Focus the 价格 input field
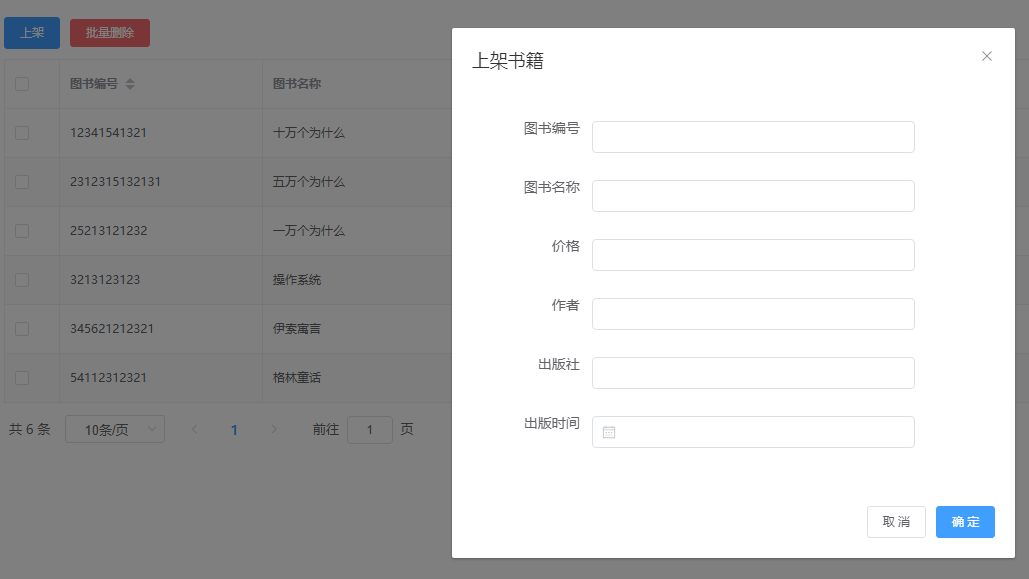 click(x=753, y=255)
